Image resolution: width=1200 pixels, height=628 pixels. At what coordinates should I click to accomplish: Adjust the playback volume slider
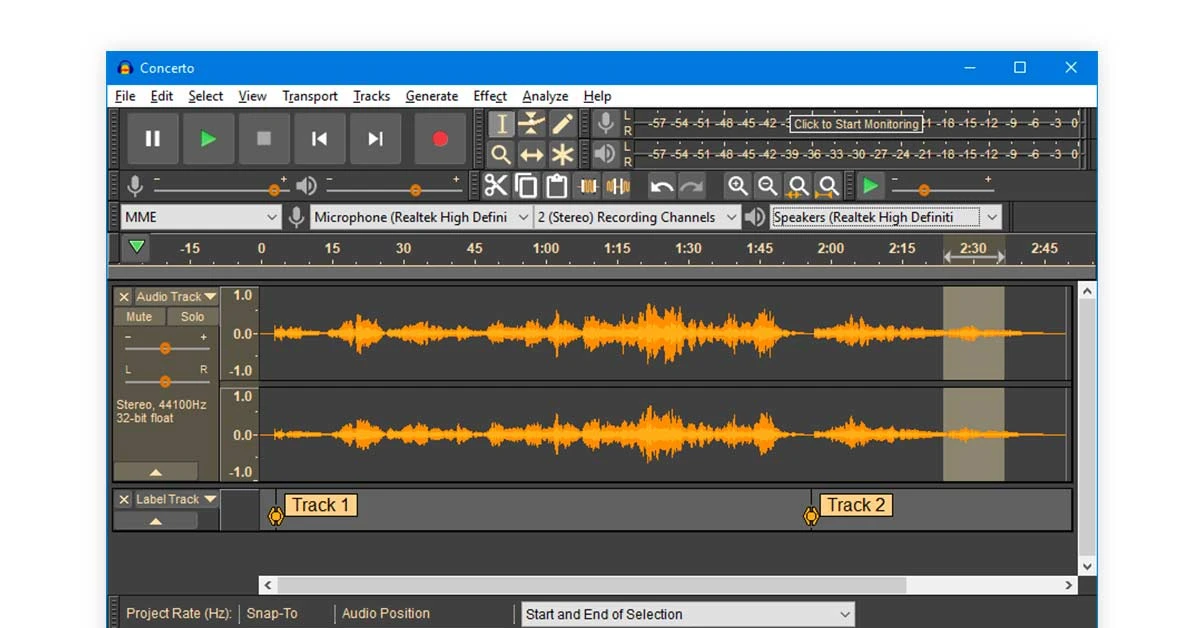[417, 188]
